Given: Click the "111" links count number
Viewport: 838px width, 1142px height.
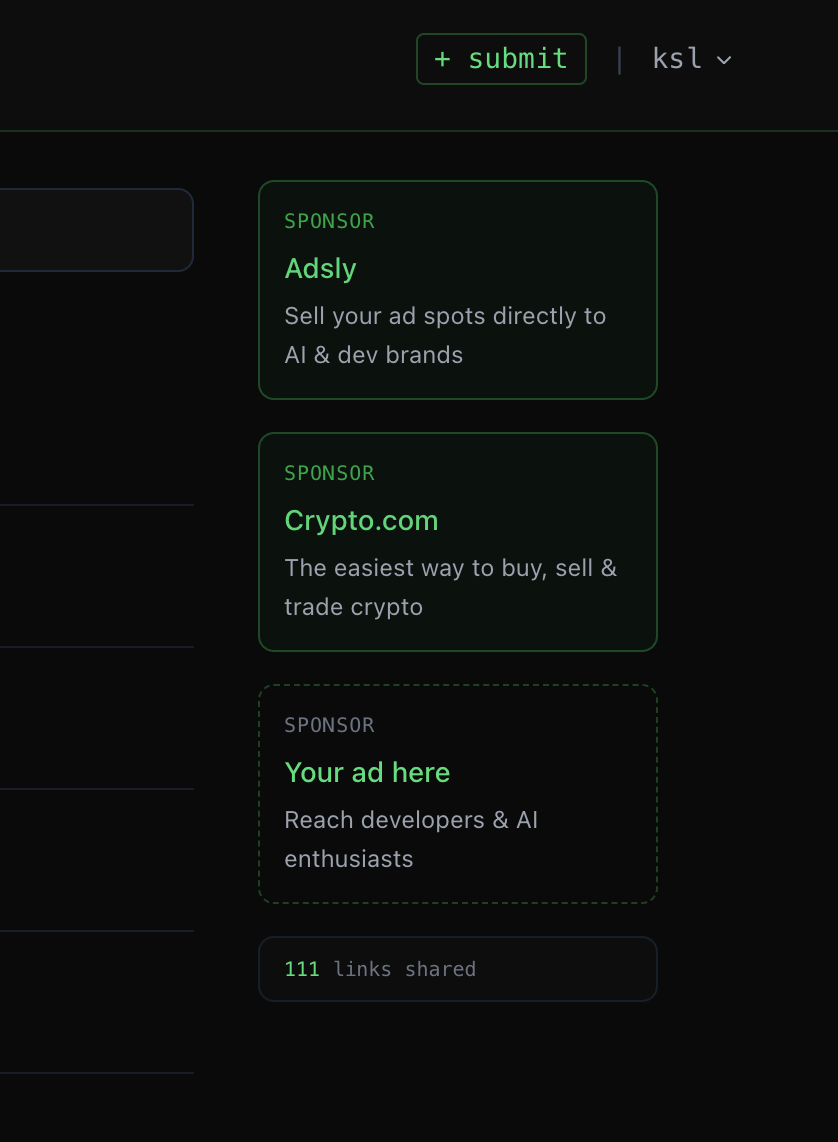Looking at the screenshot, I should click(x=302, y=969).
